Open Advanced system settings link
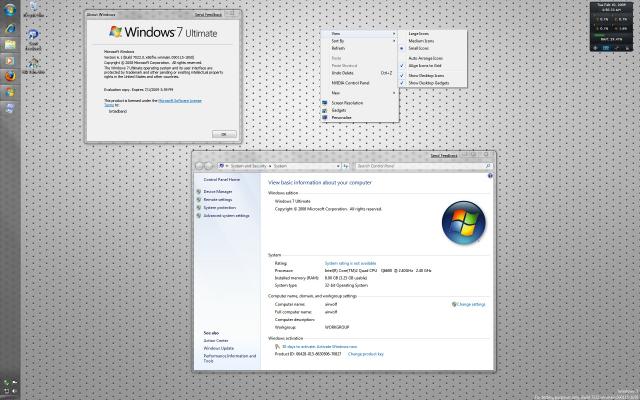Image resolution: width=640 pixels, height=400 pixels. [227, 216]
